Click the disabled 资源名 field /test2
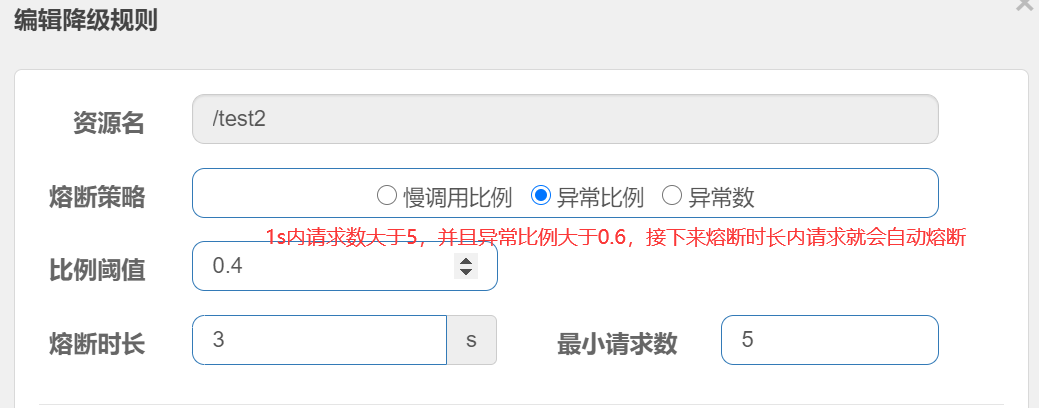 (x=565, y=119)
